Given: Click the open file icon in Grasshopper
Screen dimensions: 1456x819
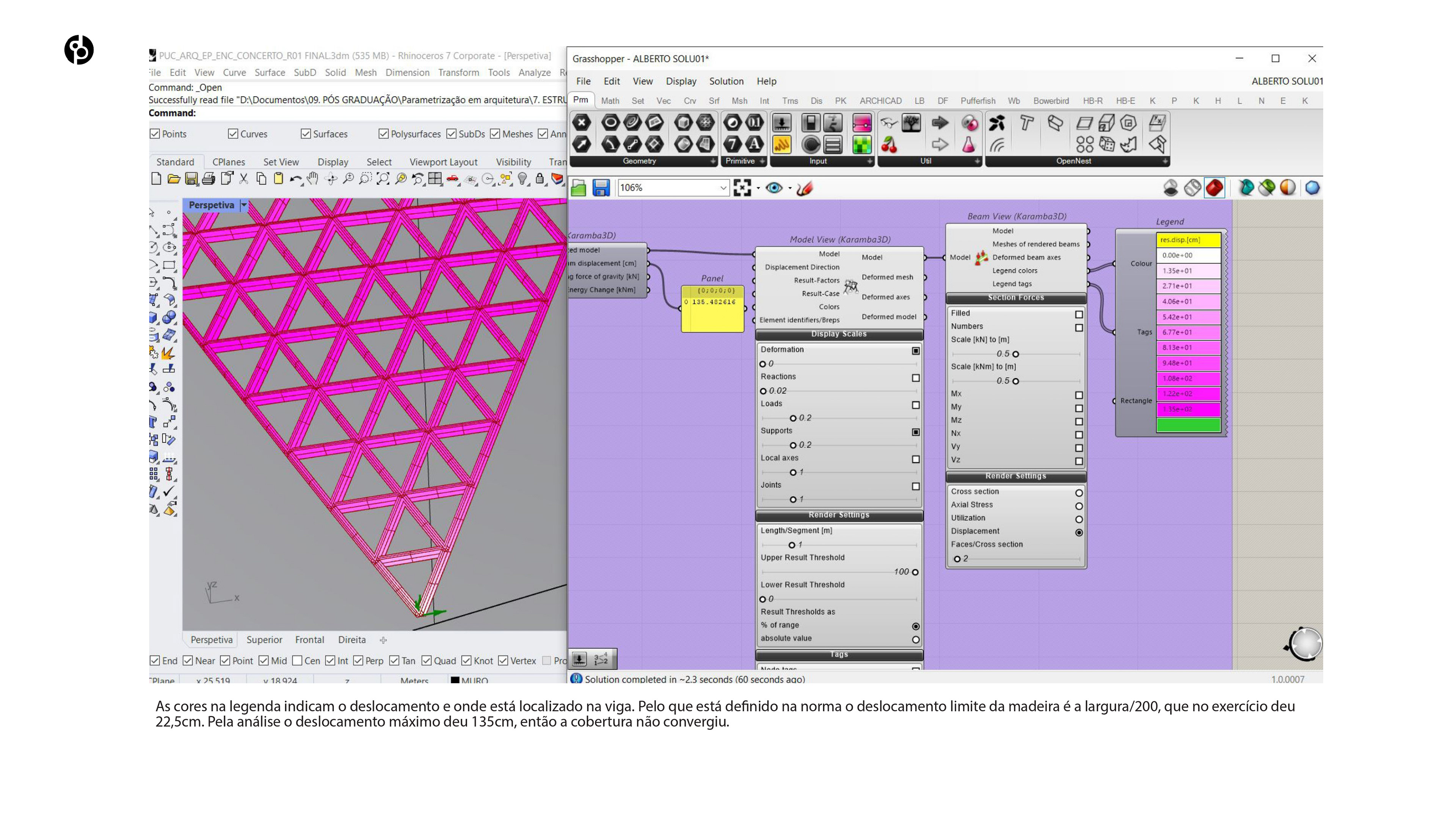Looking at the screenshot, I should [578, 188].
